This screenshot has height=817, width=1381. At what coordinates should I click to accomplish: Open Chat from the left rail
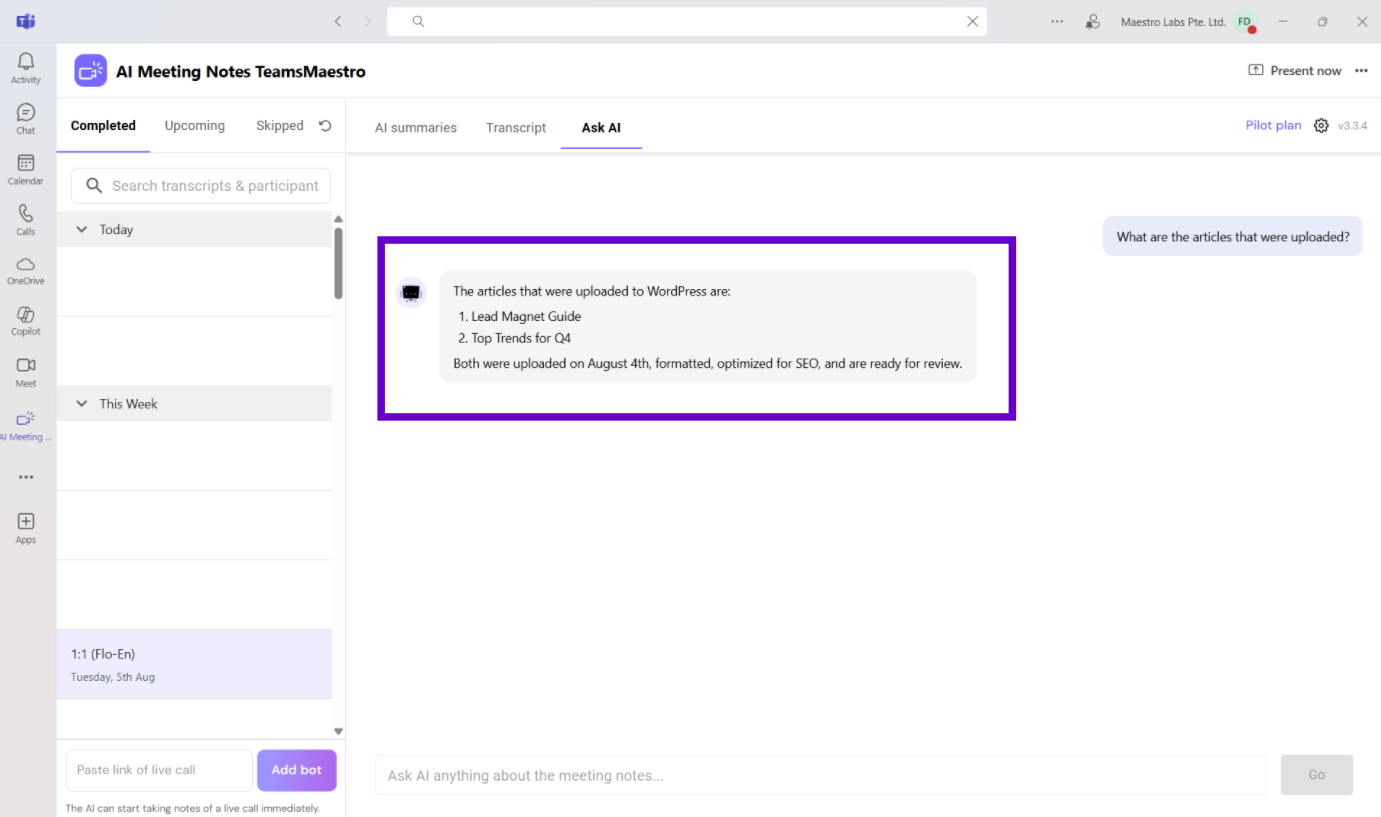26,119
